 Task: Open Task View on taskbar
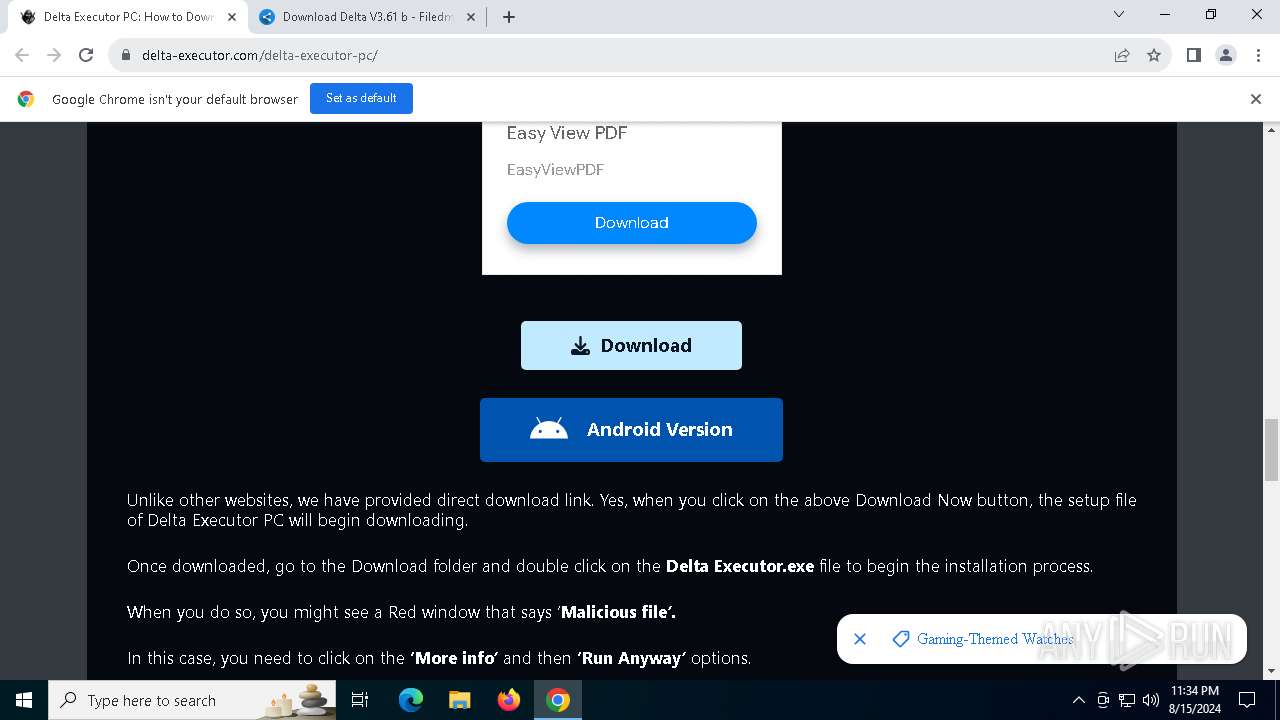tap(360, 700)
